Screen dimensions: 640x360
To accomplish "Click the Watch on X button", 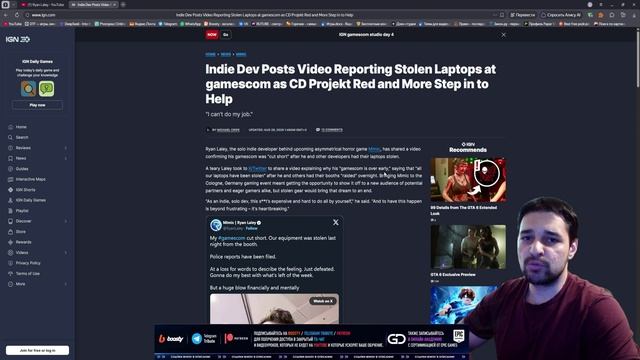I will (x=323, y=301).
